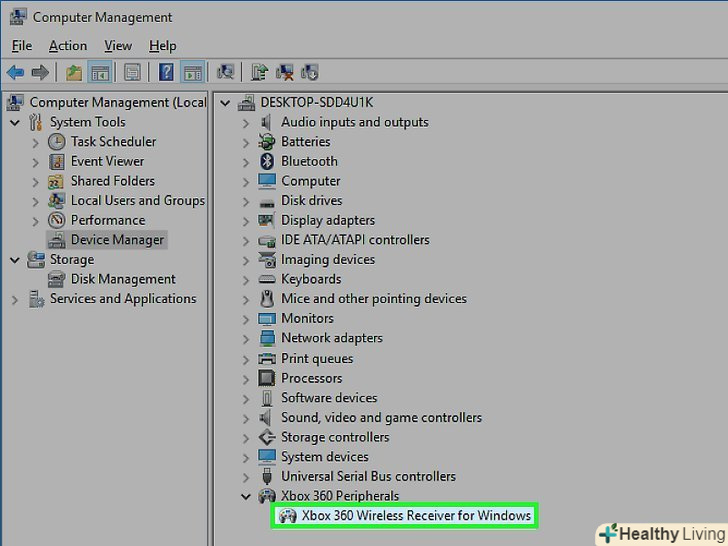This screenshot has width=728, height=546.
Task: Click the Storage controllers icon
Action: coord(266,437)
